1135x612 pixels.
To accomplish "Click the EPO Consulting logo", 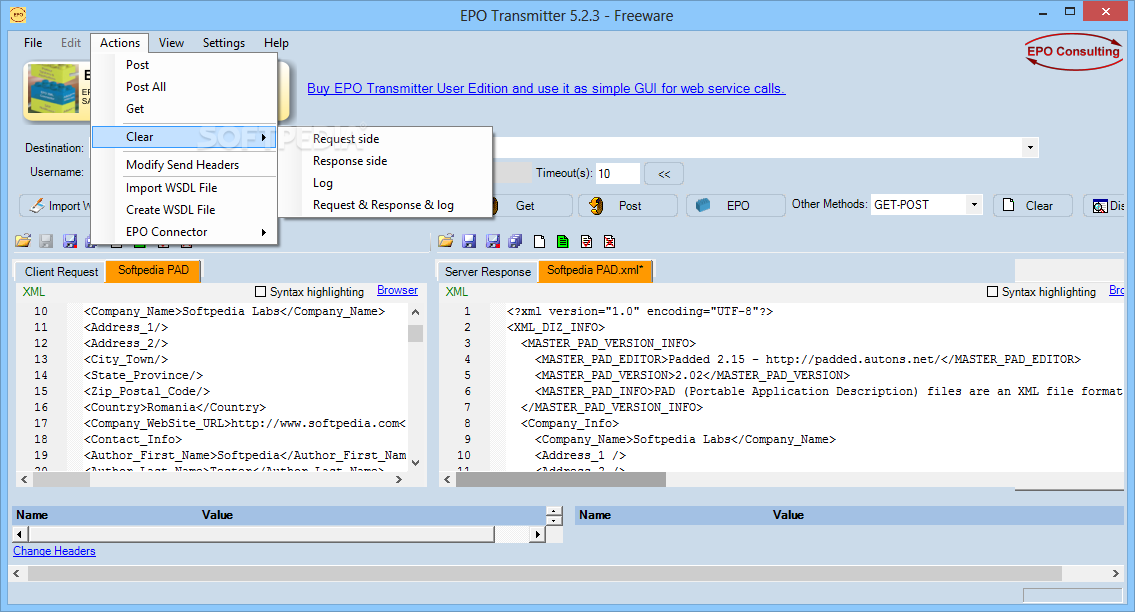I will click(1073, 52).
